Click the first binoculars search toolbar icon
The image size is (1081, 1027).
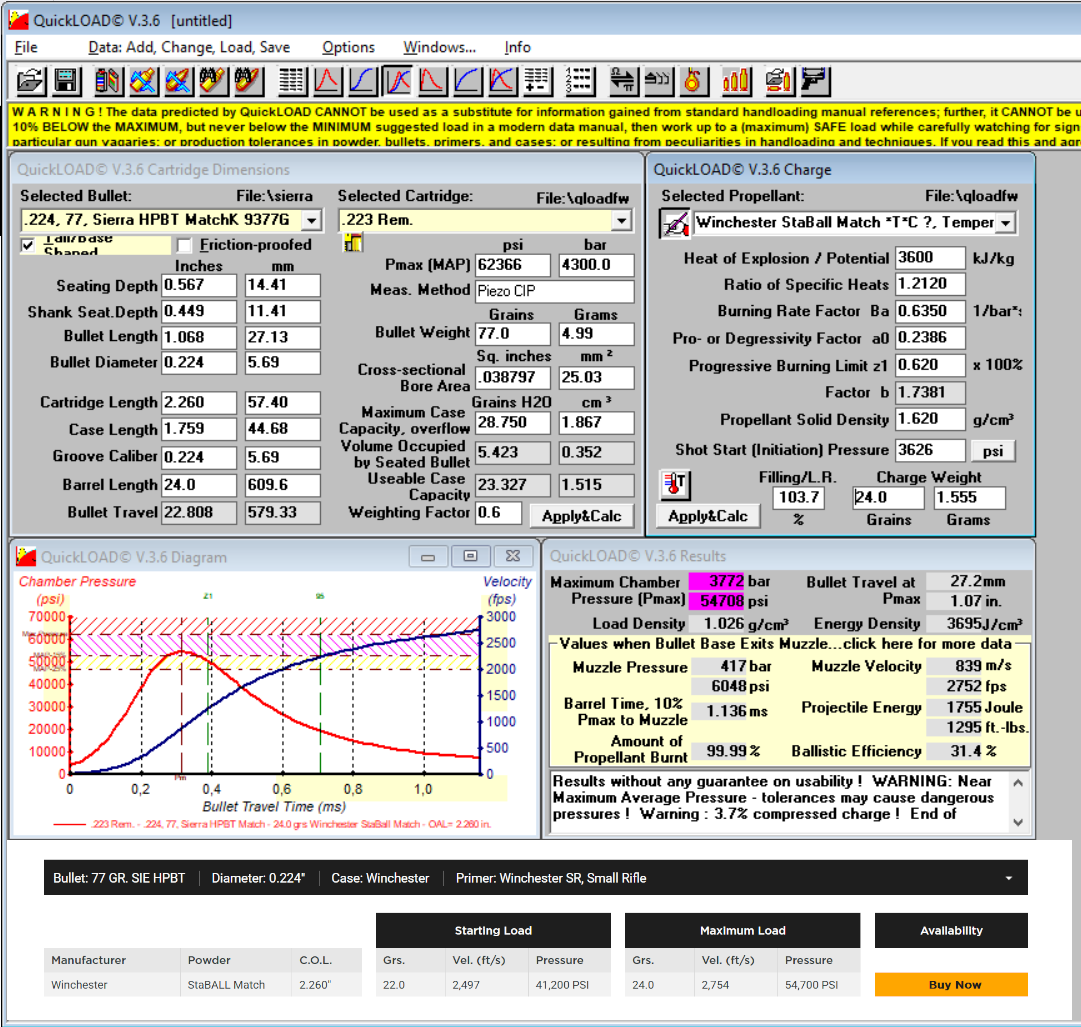tap(213, 81)
